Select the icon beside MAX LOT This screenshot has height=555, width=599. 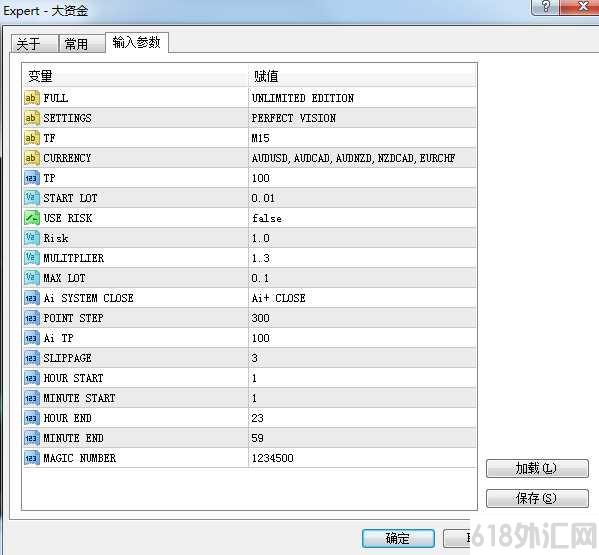(x=31, y=278)
